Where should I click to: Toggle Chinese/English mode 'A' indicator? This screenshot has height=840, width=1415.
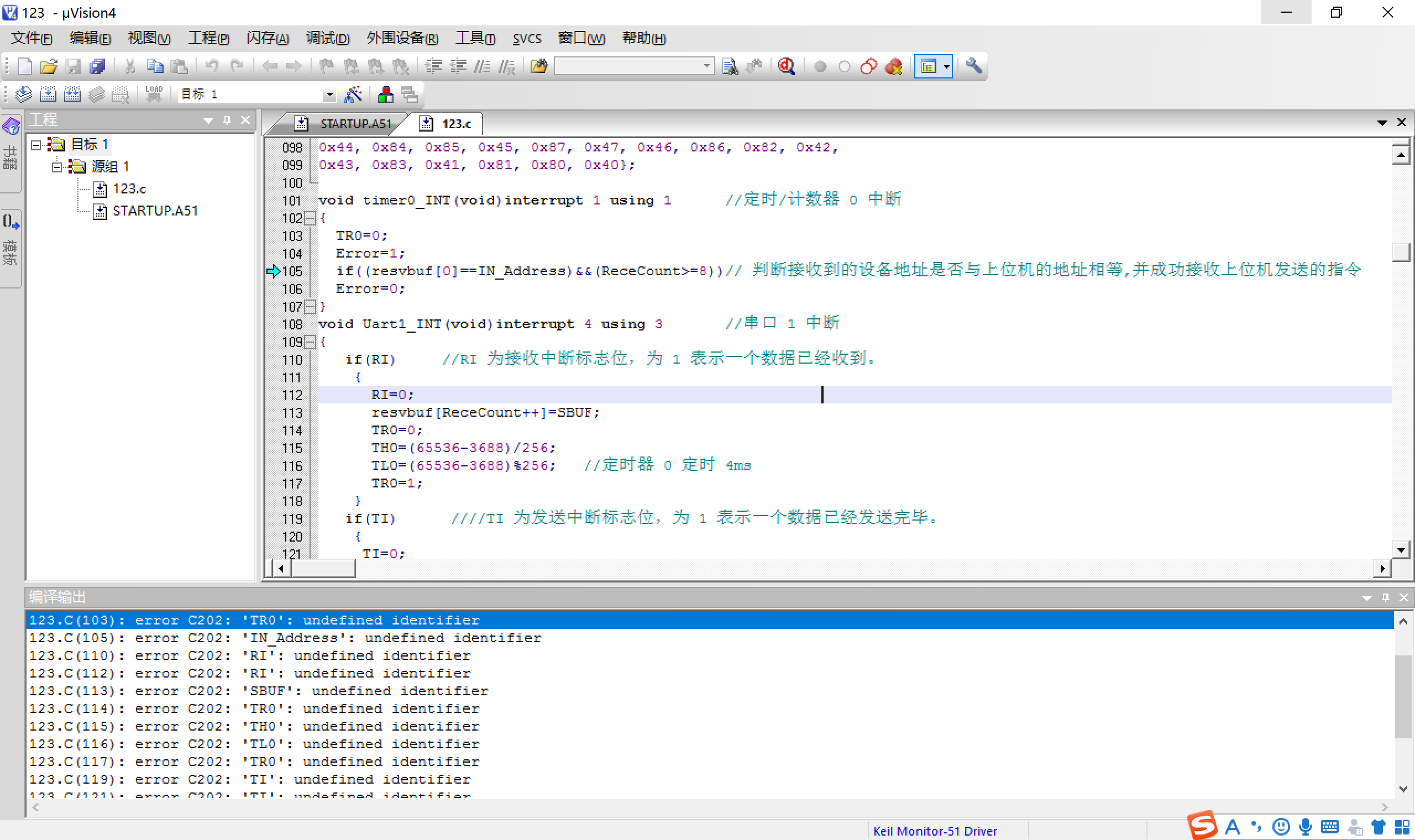coord(1232,827)
